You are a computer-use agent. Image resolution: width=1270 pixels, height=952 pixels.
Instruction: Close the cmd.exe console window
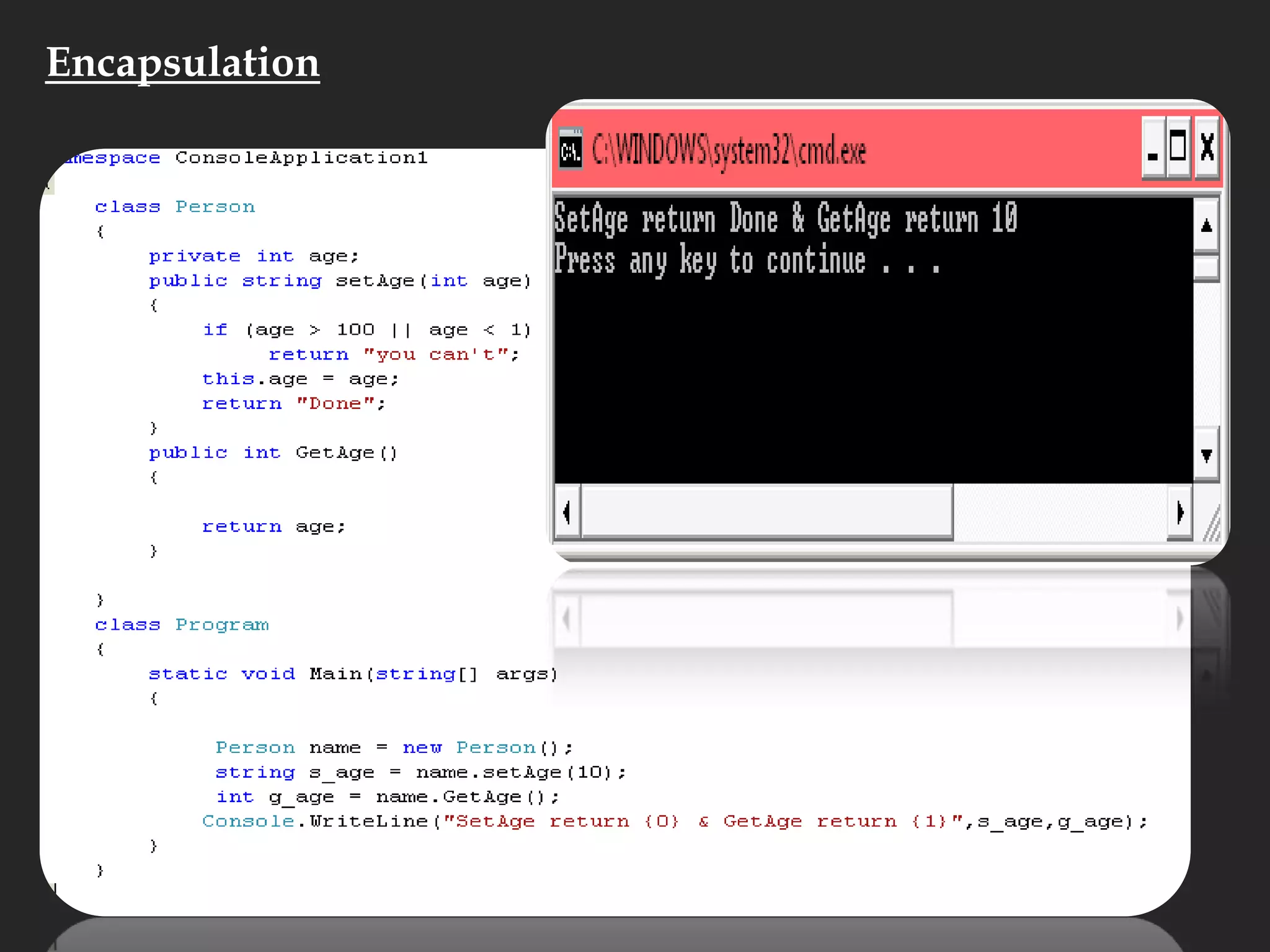[x=1207, y=149]
